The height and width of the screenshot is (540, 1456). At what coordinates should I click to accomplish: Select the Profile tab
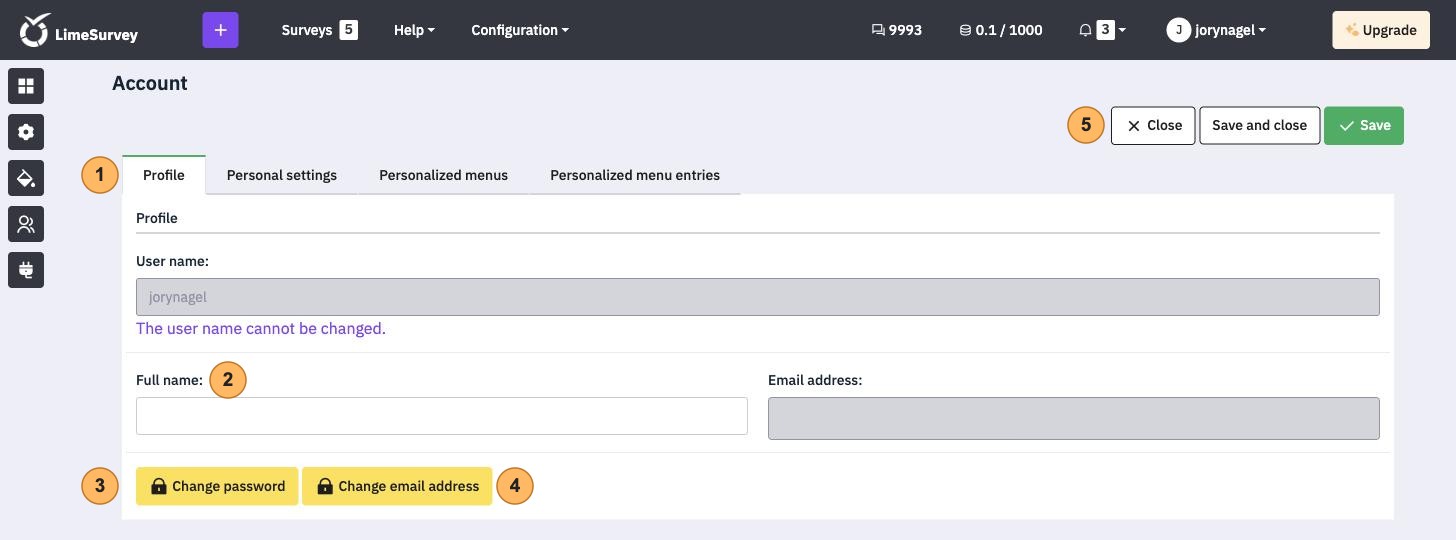click(164, 175)
